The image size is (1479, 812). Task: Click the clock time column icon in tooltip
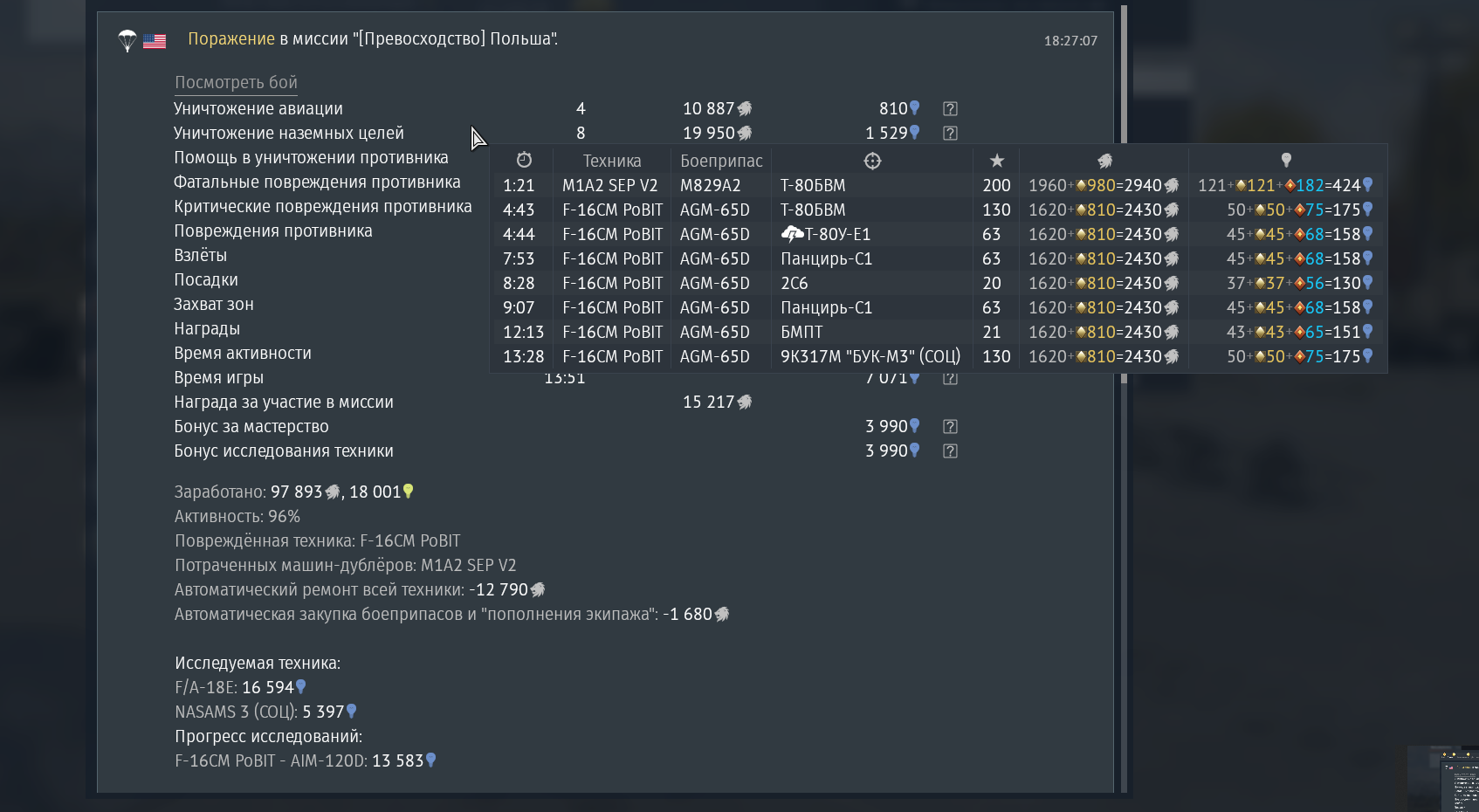pos(524,160)
